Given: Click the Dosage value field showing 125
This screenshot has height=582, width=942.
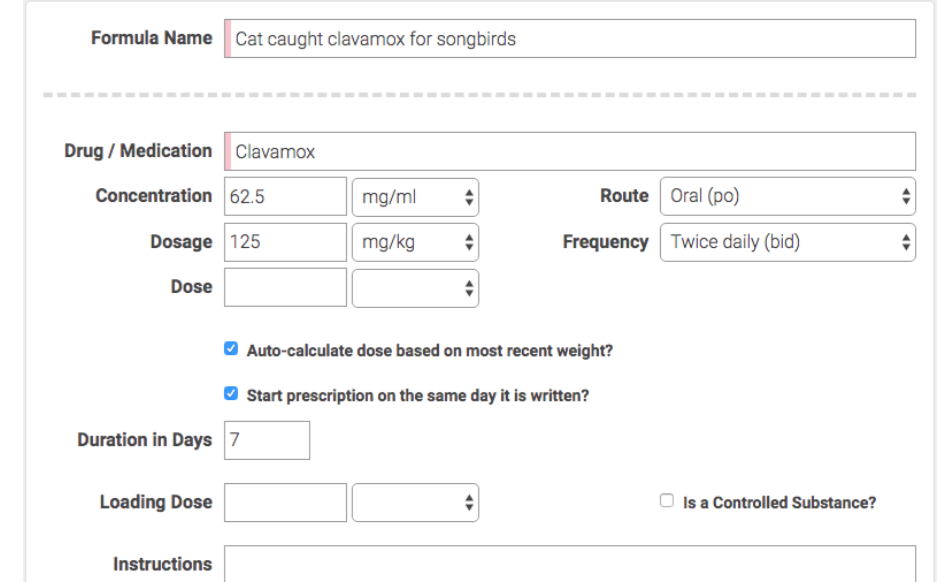Looking at the screenshot, I should pyautogui.click(x=285, y=242).
